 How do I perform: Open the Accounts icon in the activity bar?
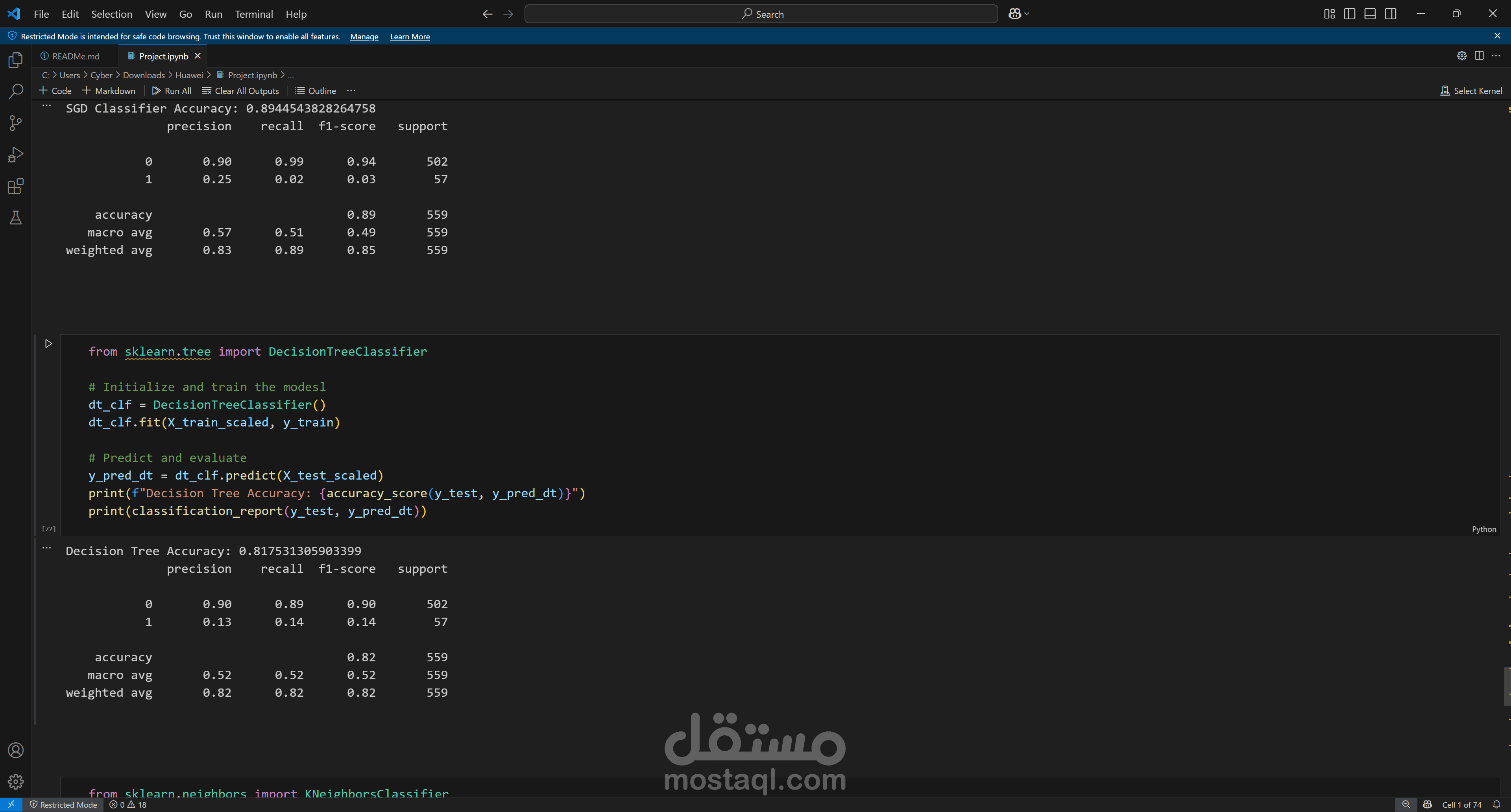(x=15, y=751)
